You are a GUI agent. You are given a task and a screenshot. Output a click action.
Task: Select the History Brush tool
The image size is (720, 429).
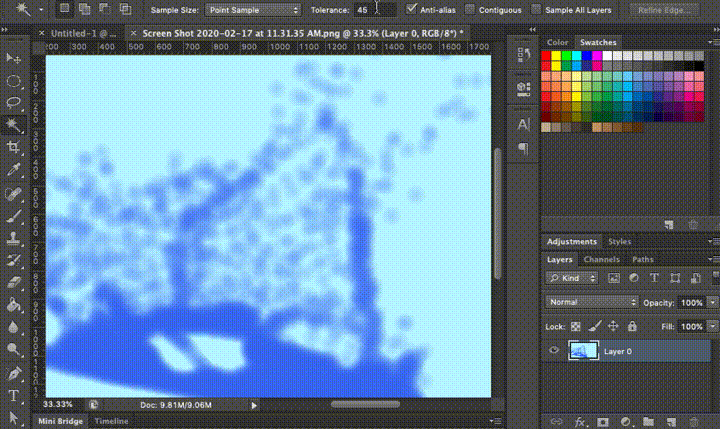[x=13, y=260]
